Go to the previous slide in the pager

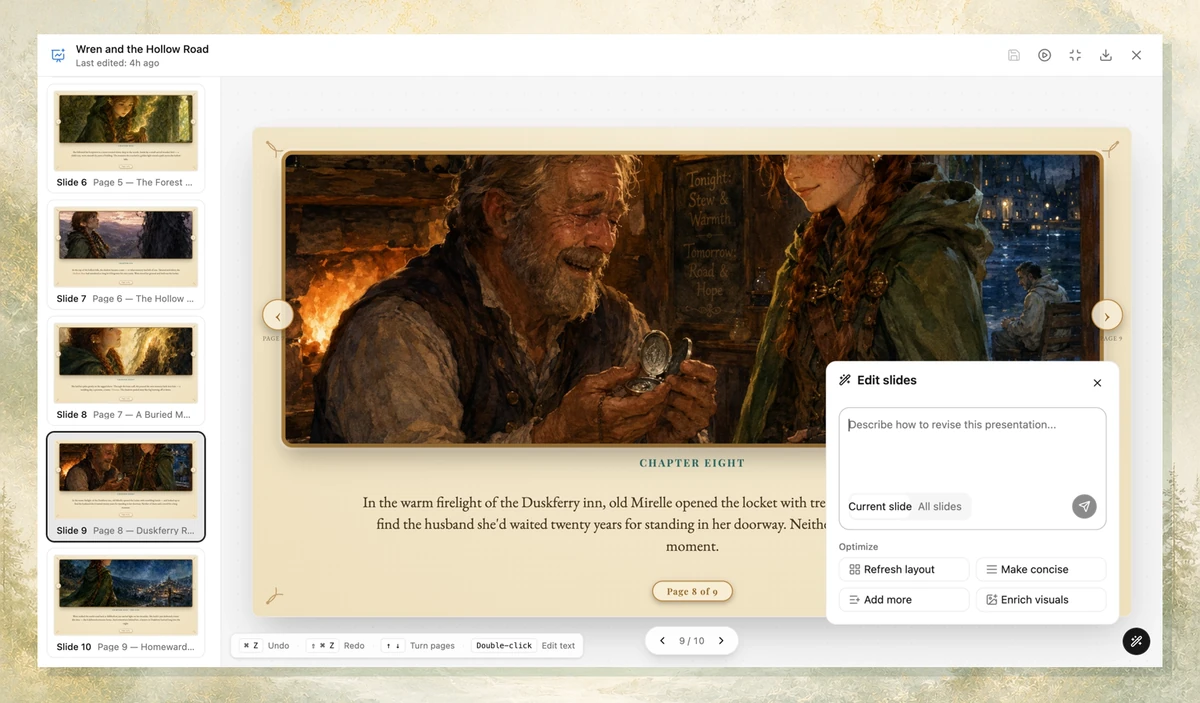[x=662, y=641]
